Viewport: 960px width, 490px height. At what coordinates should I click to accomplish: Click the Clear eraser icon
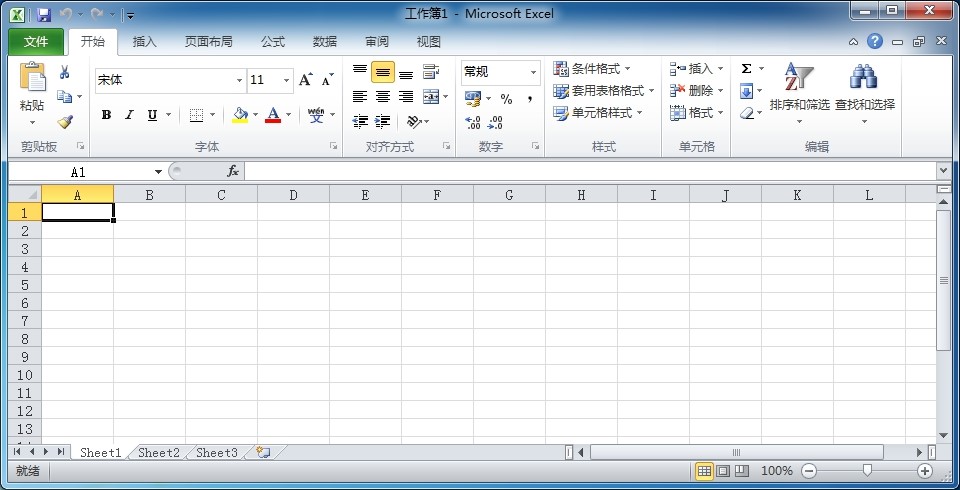tap(746, 113)
